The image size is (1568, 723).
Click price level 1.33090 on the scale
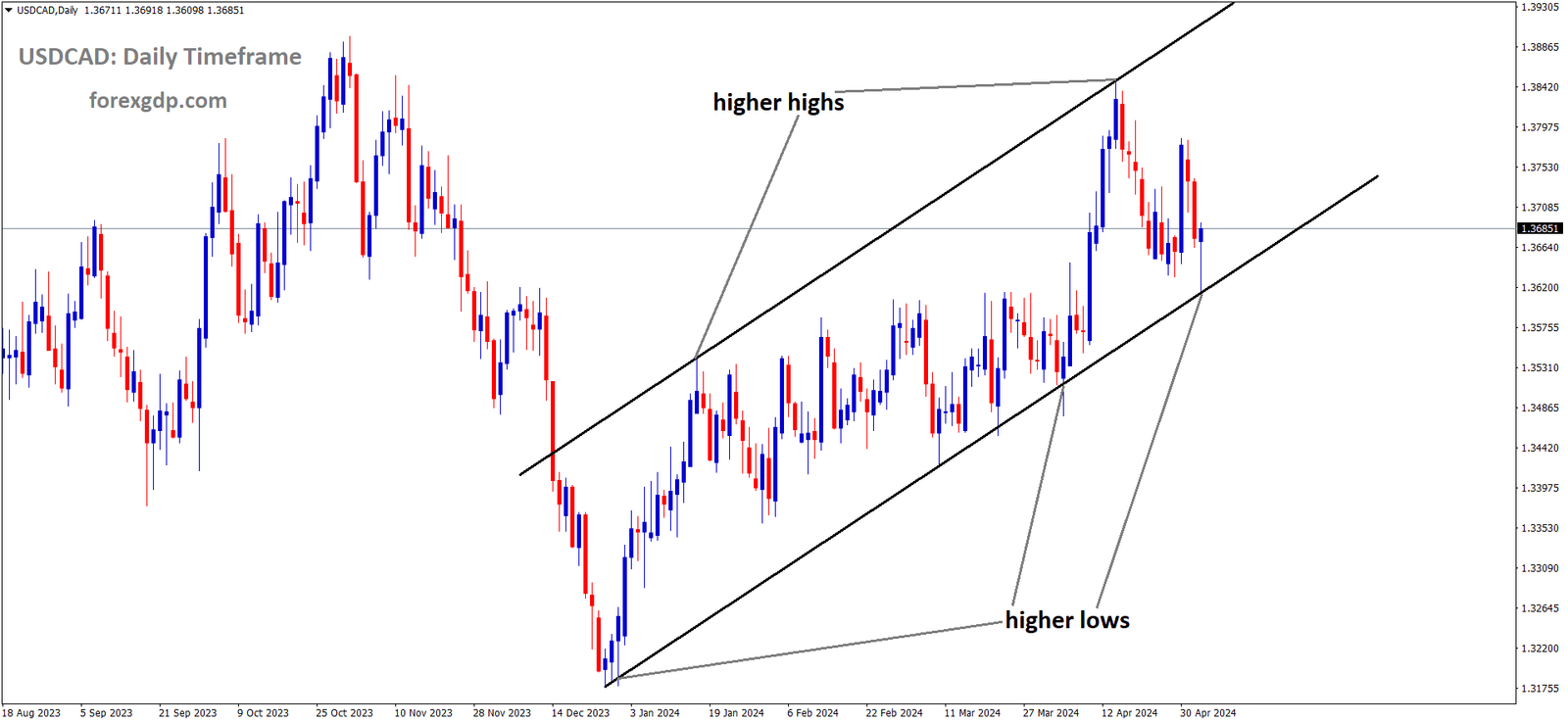(1540, 568)
